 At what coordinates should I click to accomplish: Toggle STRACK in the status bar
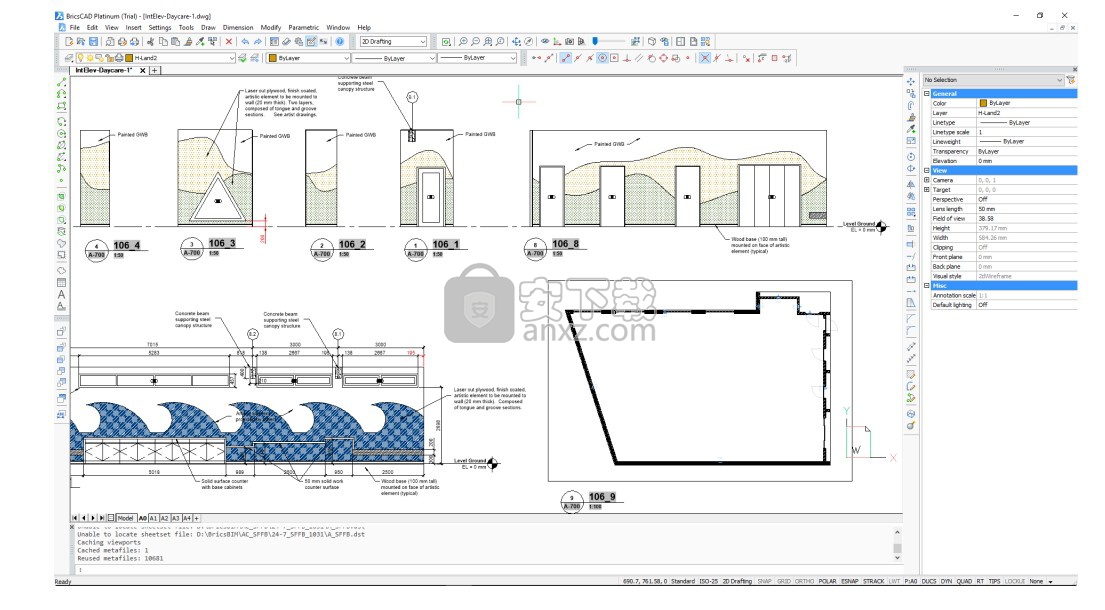[x=874, y=581]
